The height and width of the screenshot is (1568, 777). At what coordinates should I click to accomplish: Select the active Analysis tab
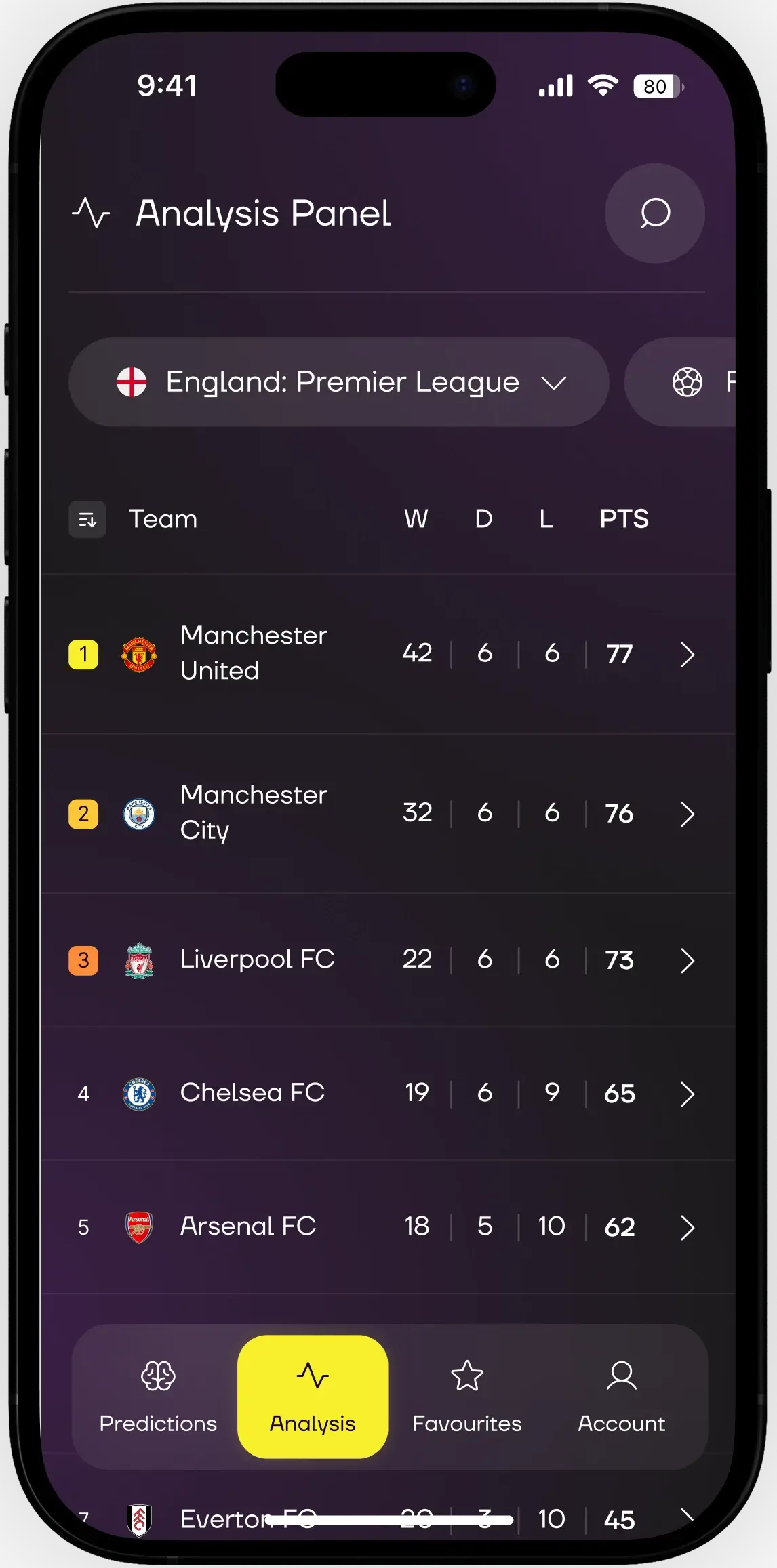[313, 1397]
